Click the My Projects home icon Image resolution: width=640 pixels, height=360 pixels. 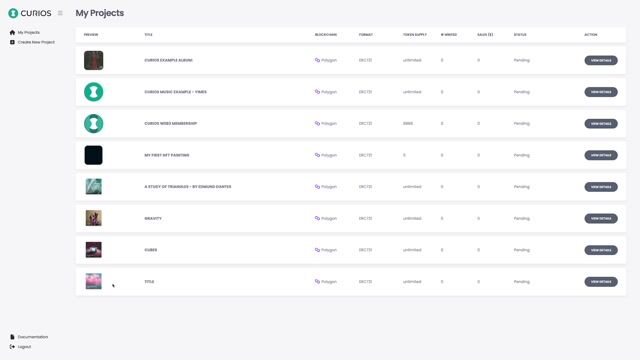pos(12,32)
